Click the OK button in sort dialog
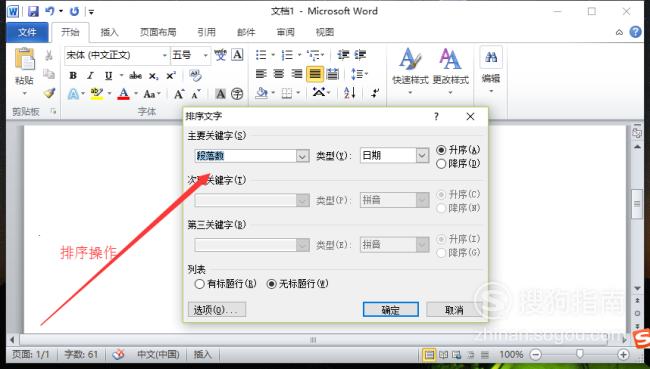This screenshot has width=650, height=369. tap(390, 310)
